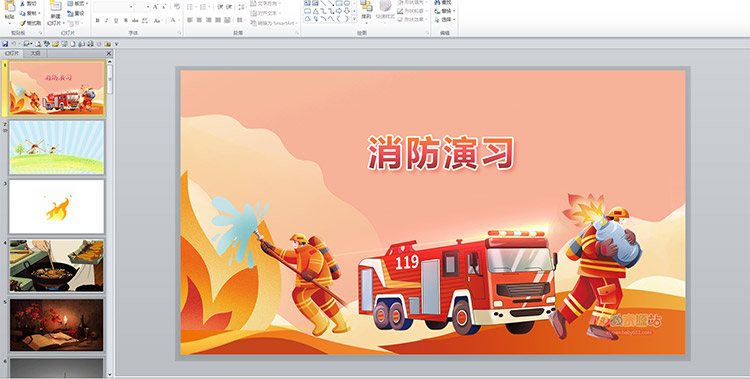Click the Save icon in quick access toolbar
The height and width of the screenshot is (379, 750).
tap(5, 44)
